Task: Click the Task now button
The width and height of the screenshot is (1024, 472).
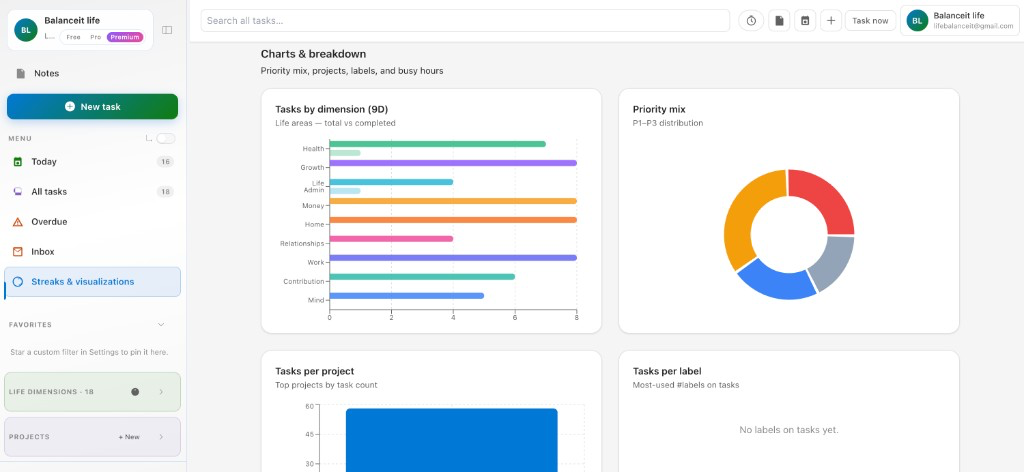Action: click(x=871, y=21)
